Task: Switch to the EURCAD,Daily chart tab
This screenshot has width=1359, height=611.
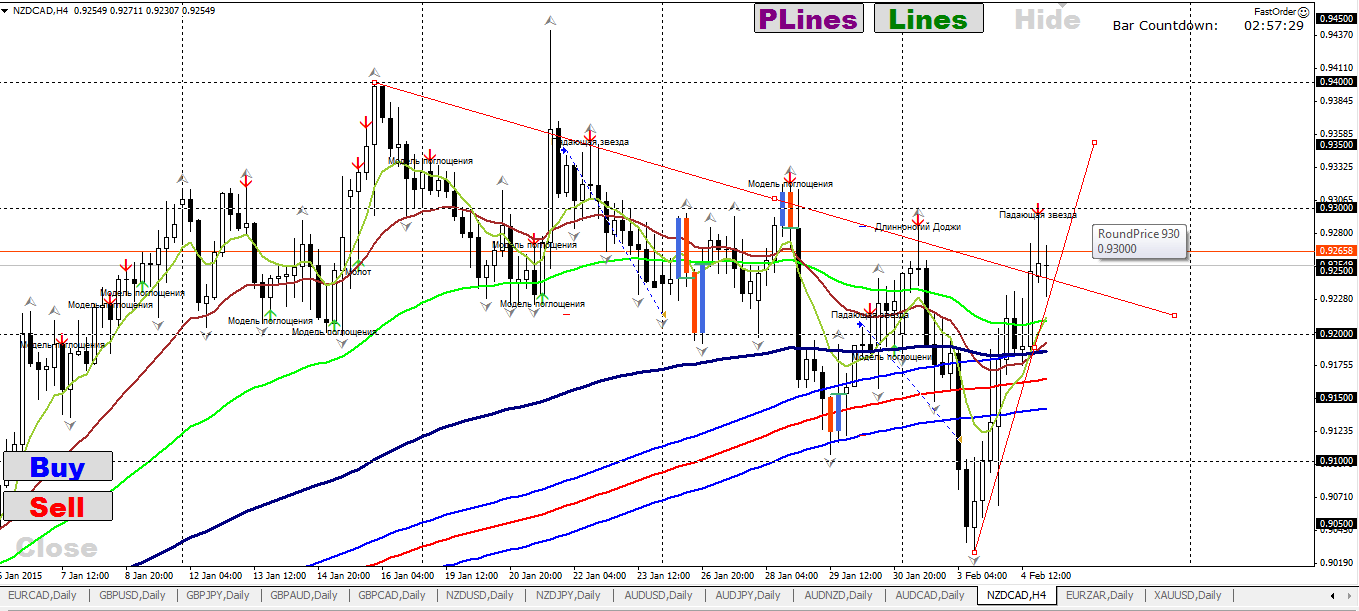Action: [43, 595]
